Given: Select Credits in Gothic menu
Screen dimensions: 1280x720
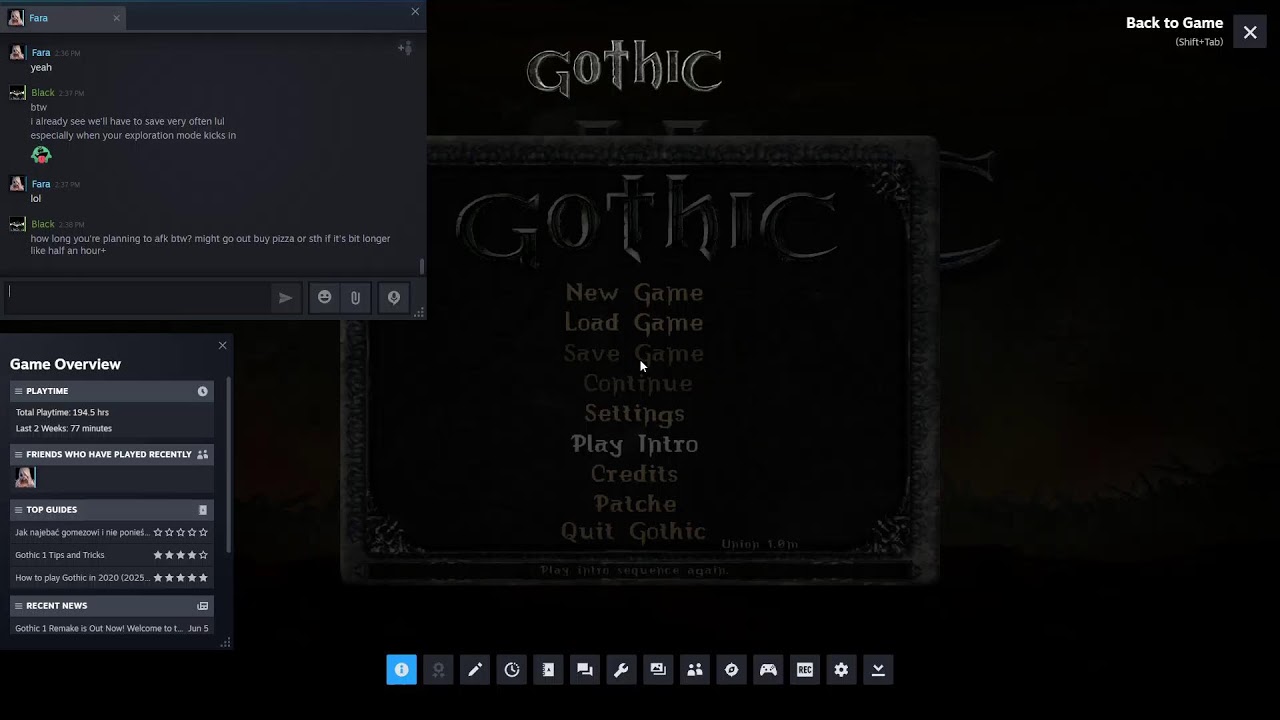Looking at the screenshot, I should click(634, 474).
